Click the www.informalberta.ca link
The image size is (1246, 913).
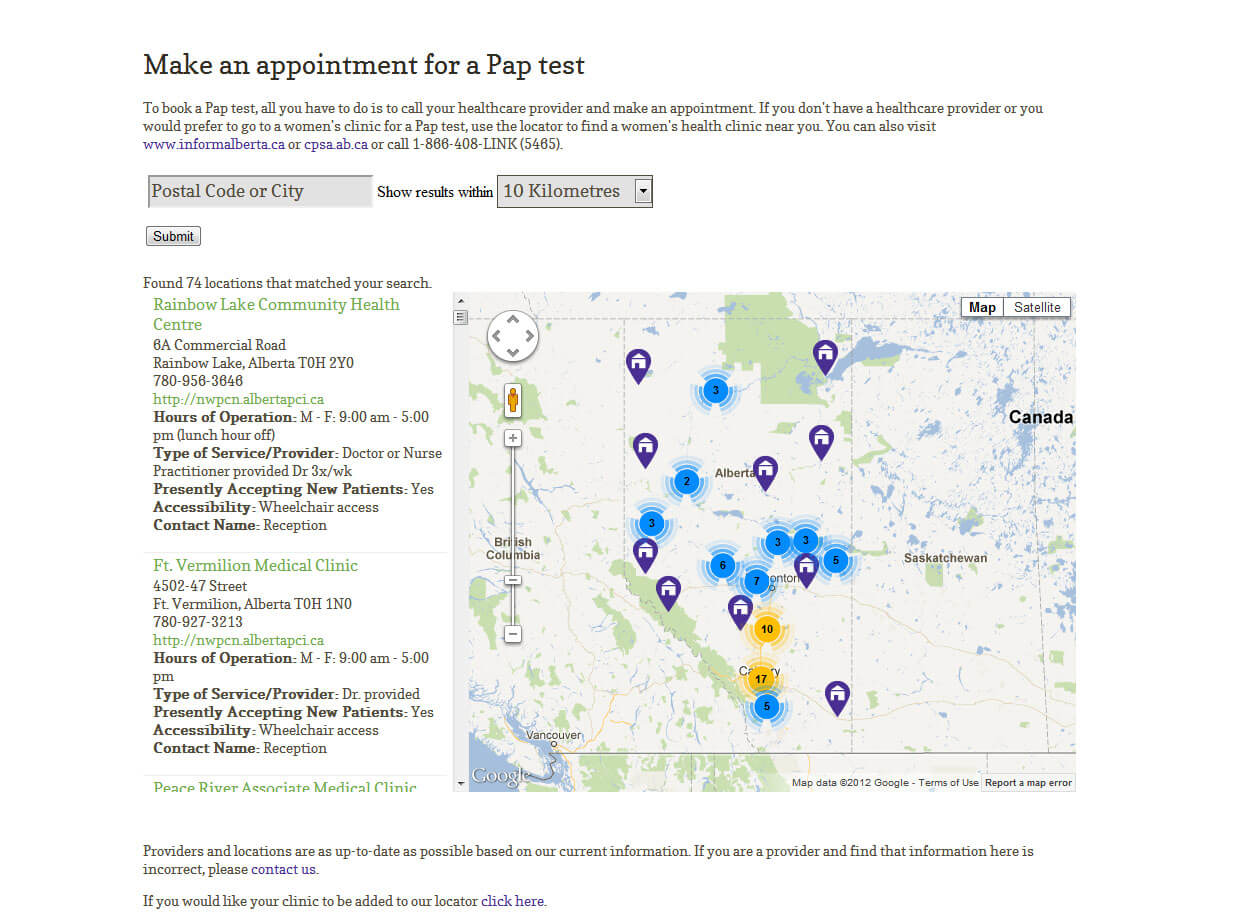pos(214,144)
